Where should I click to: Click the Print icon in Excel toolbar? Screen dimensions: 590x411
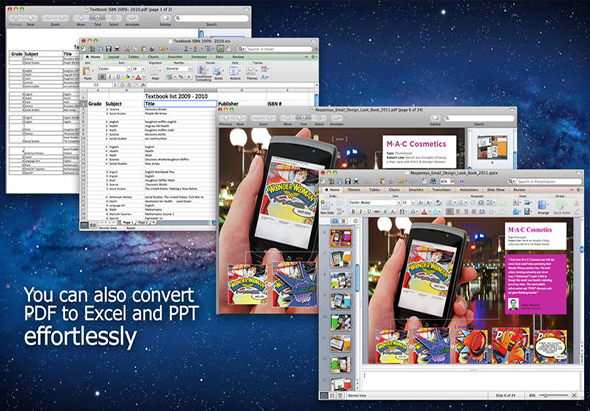pos(117,49)
